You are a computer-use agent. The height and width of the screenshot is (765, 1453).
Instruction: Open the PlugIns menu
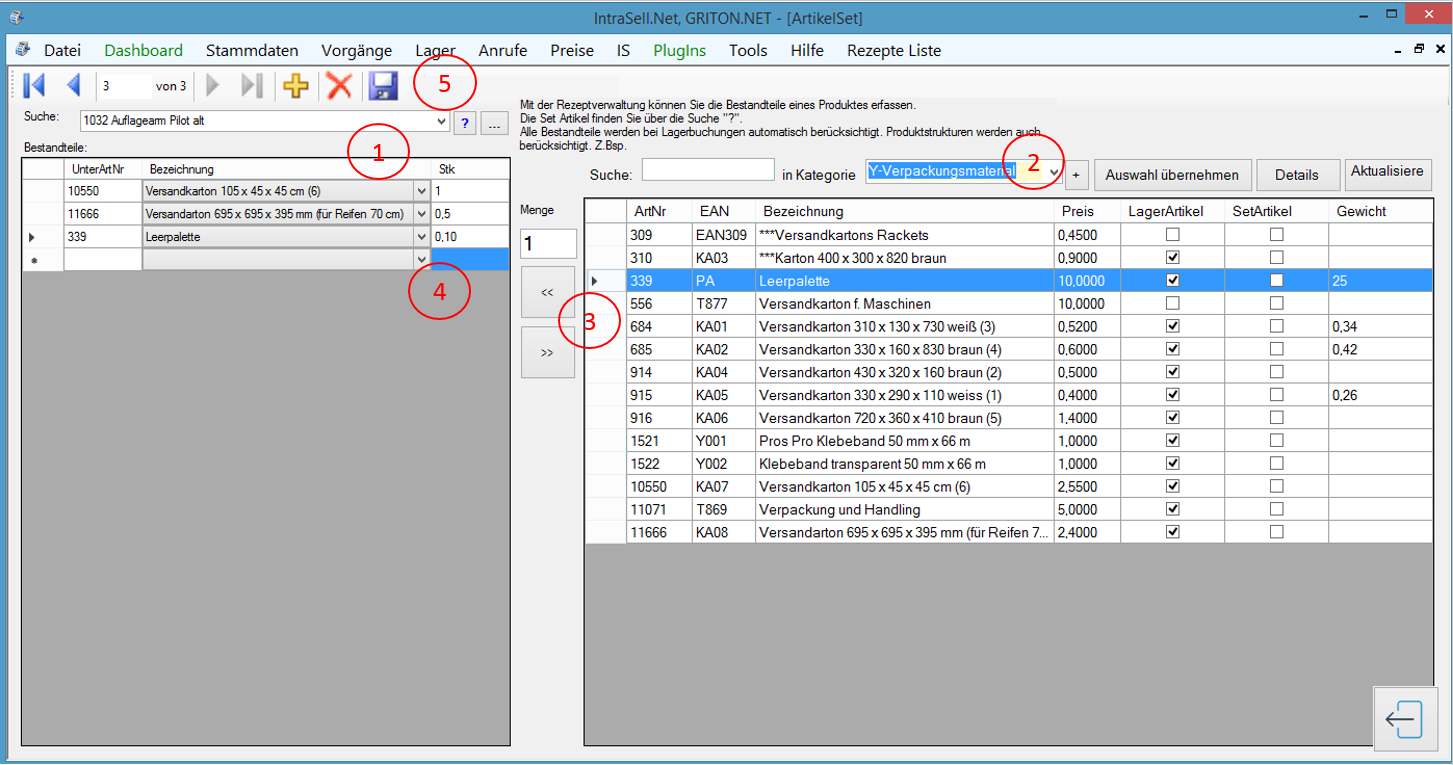point(679,50)
